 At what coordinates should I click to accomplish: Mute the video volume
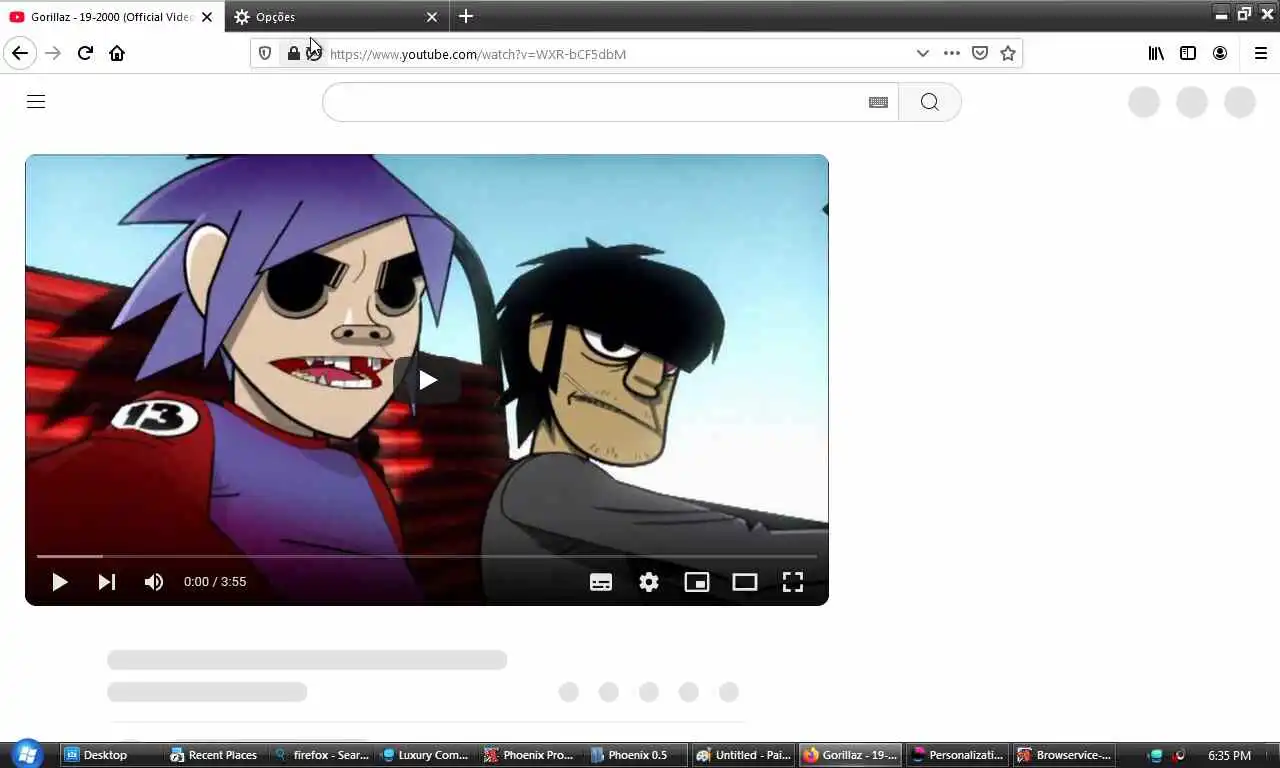(154, 582)
